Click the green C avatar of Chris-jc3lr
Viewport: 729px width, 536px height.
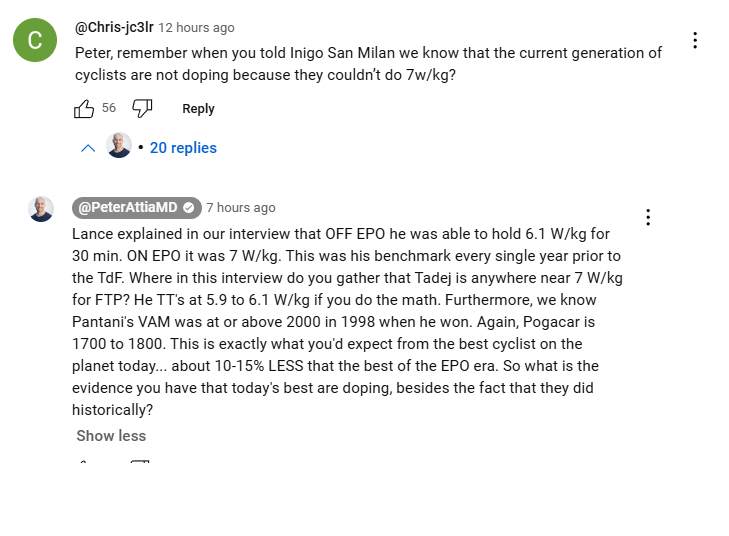tap(35, 40)
